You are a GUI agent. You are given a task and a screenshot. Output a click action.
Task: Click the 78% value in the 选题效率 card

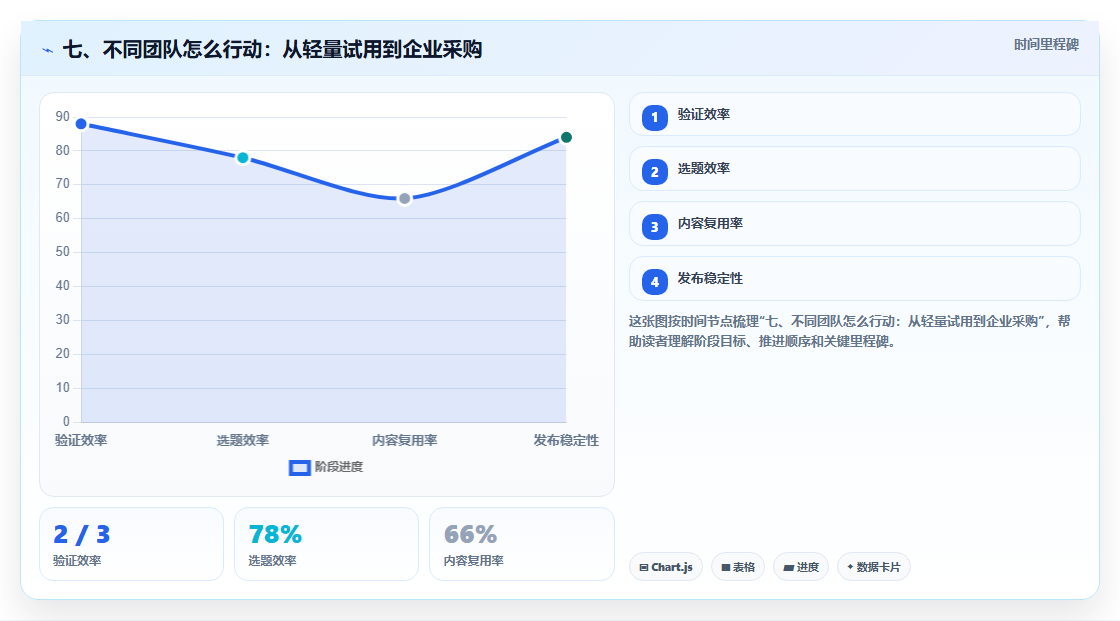pos(275,535)
